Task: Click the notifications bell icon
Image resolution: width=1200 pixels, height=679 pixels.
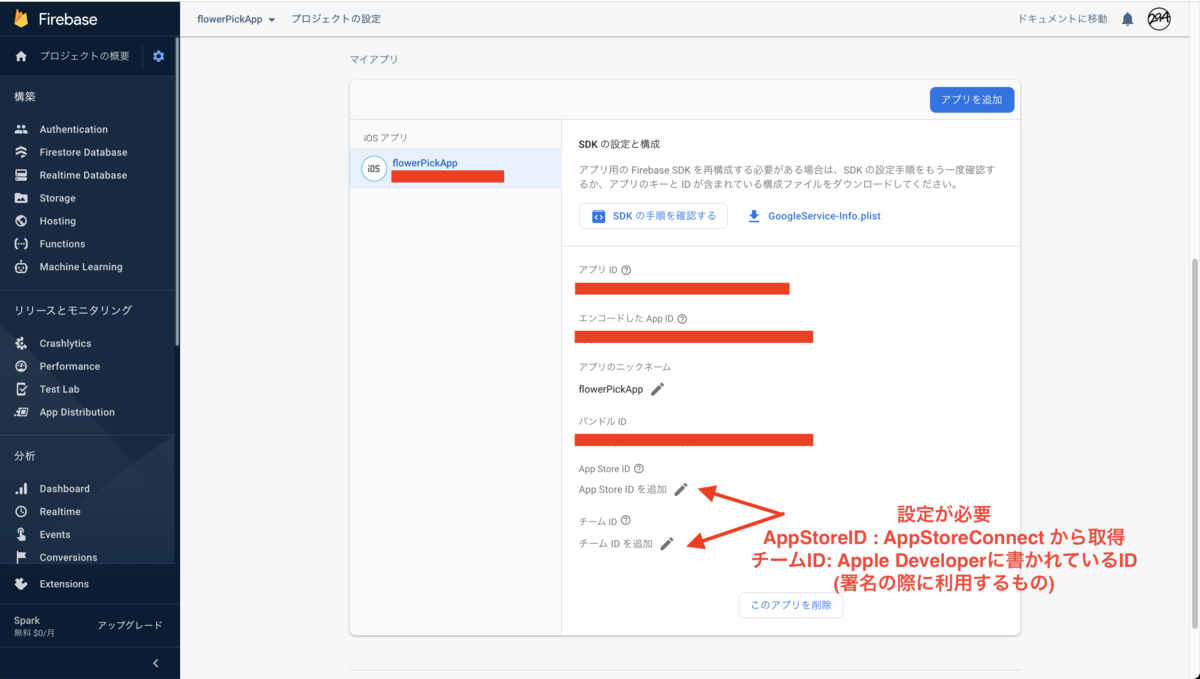Action: click(x=1127, y=18)
